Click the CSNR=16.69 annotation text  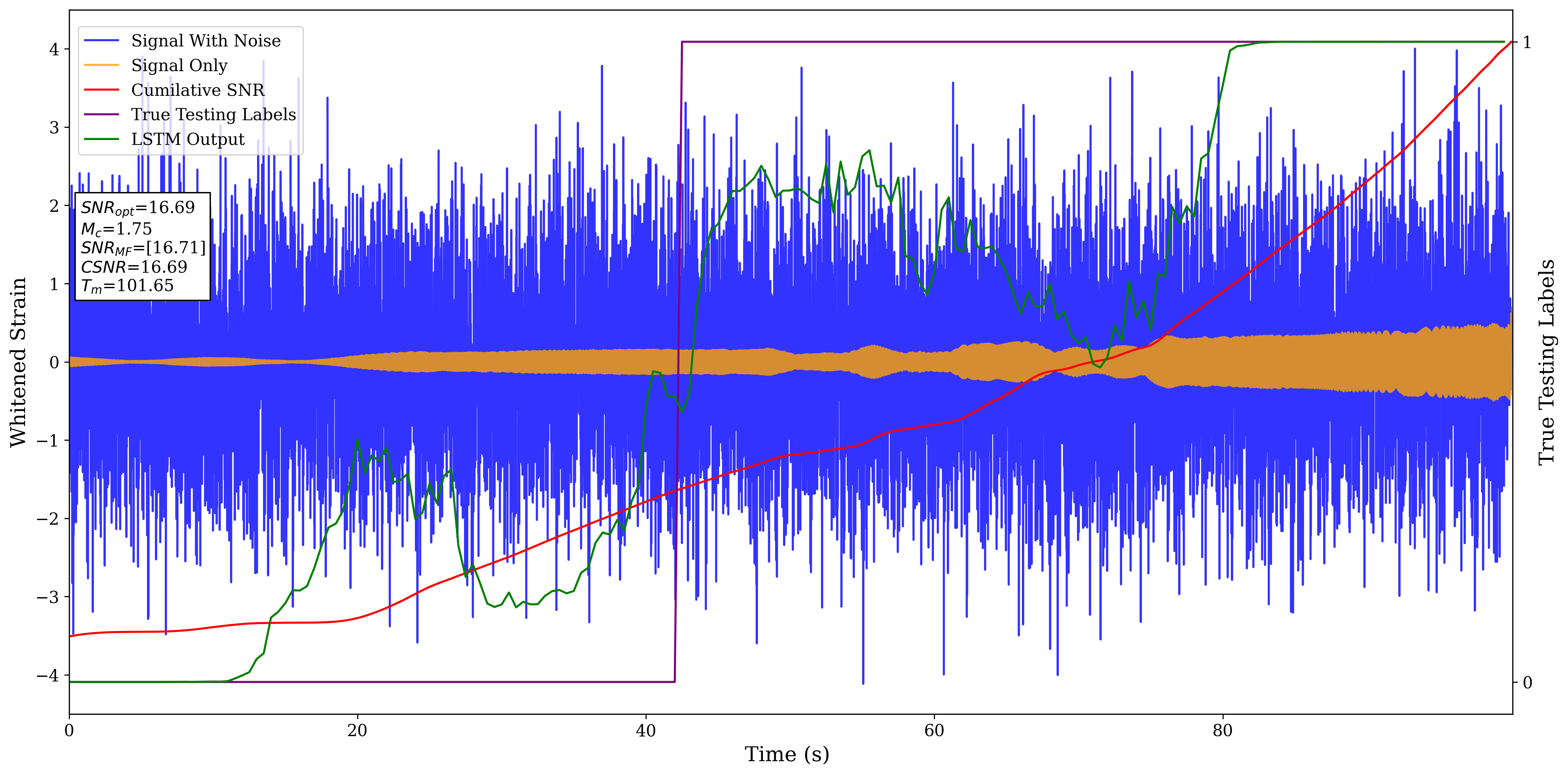134,267
